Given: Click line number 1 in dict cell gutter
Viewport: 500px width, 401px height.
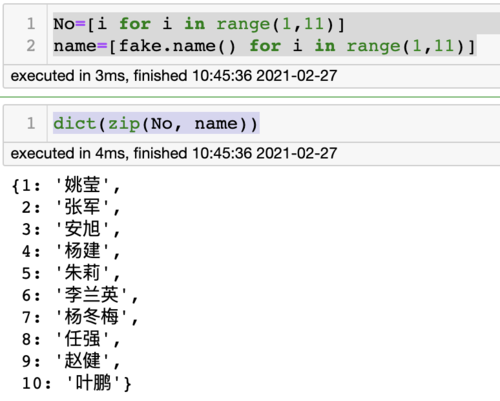Looking at the screenshot, I should tap(31, 124).
